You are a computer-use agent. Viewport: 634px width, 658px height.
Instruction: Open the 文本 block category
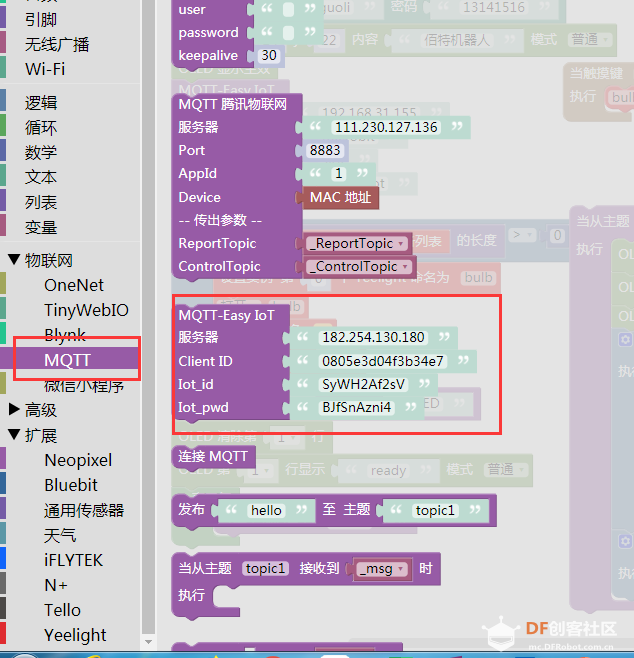click(x=41, y=177)
